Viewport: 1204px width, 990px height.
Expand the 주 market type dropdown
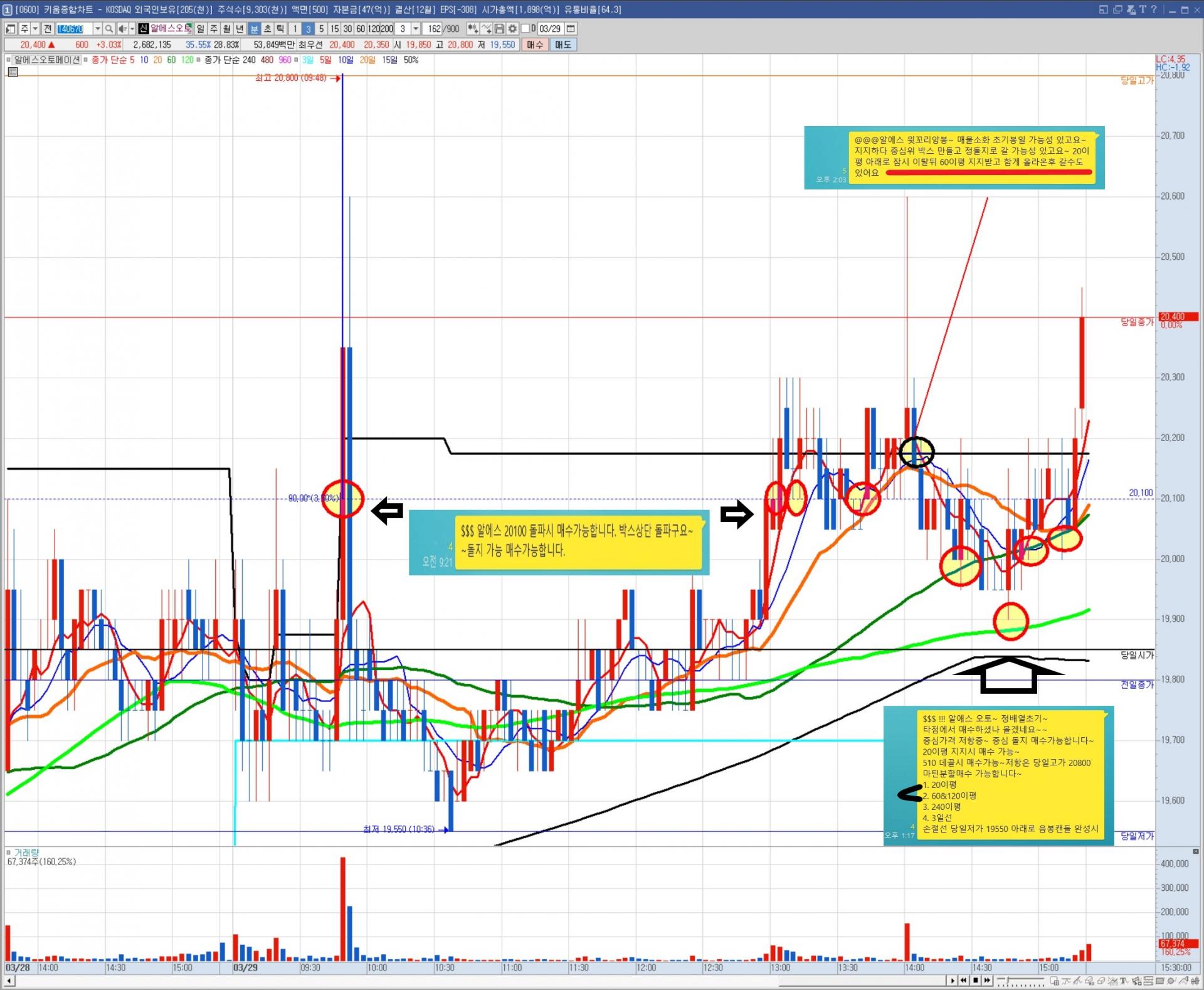[x=35, y=29]
